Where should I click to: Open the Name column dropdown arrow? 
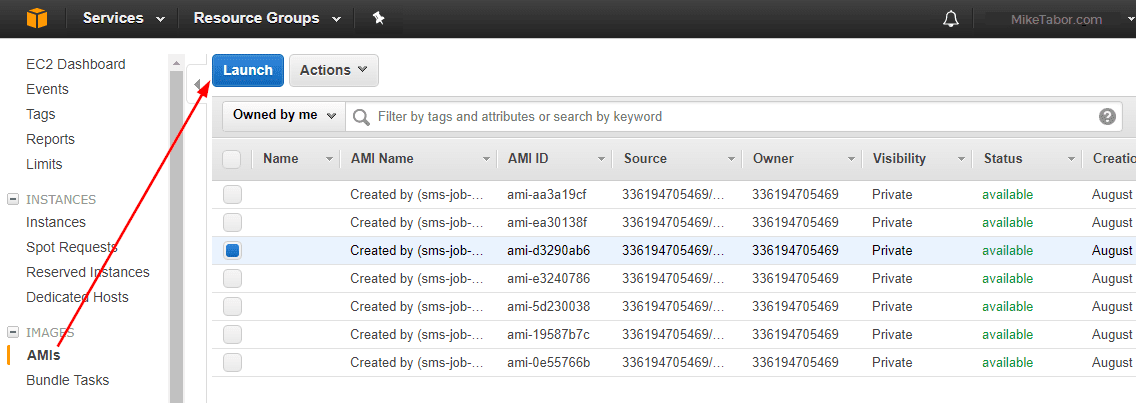point(330,159)
